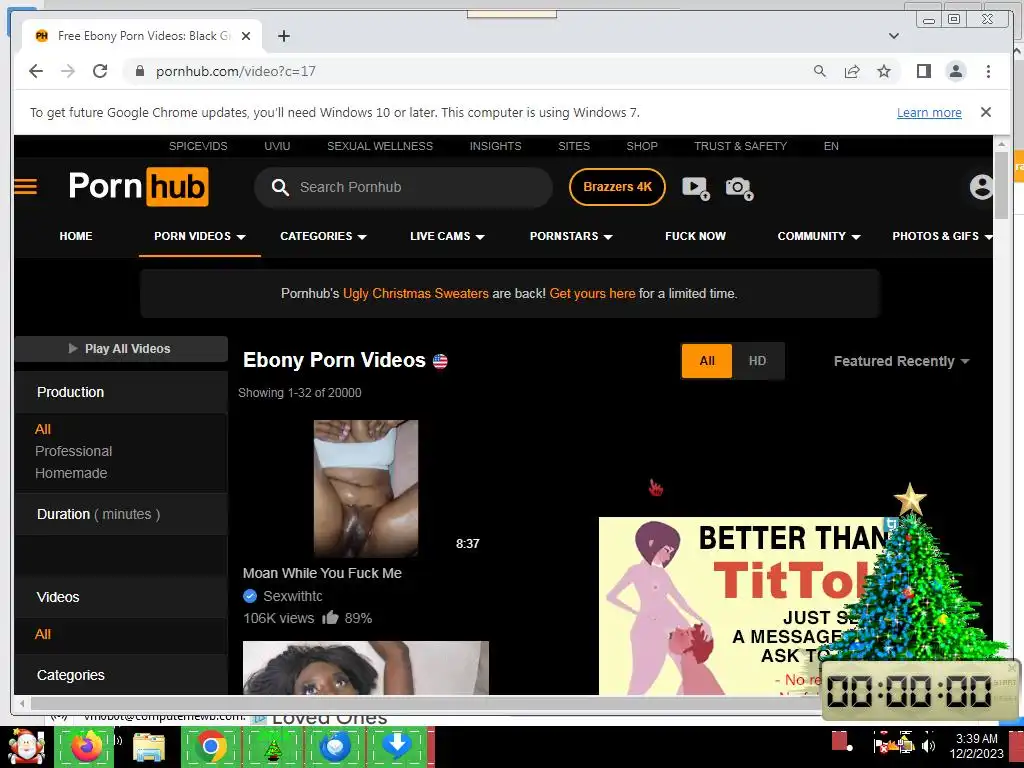
Task: Click the volume speaker icon in the system tray
Action: [928, 746]
